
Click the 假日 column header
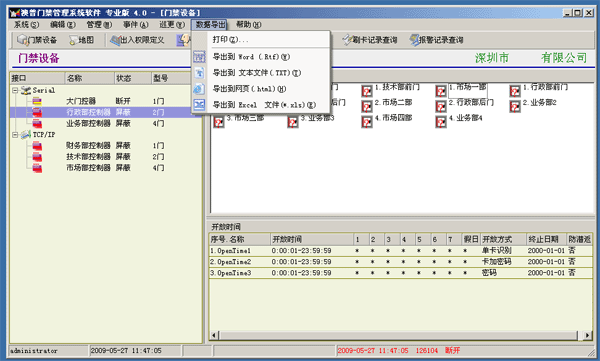[471, 240]
